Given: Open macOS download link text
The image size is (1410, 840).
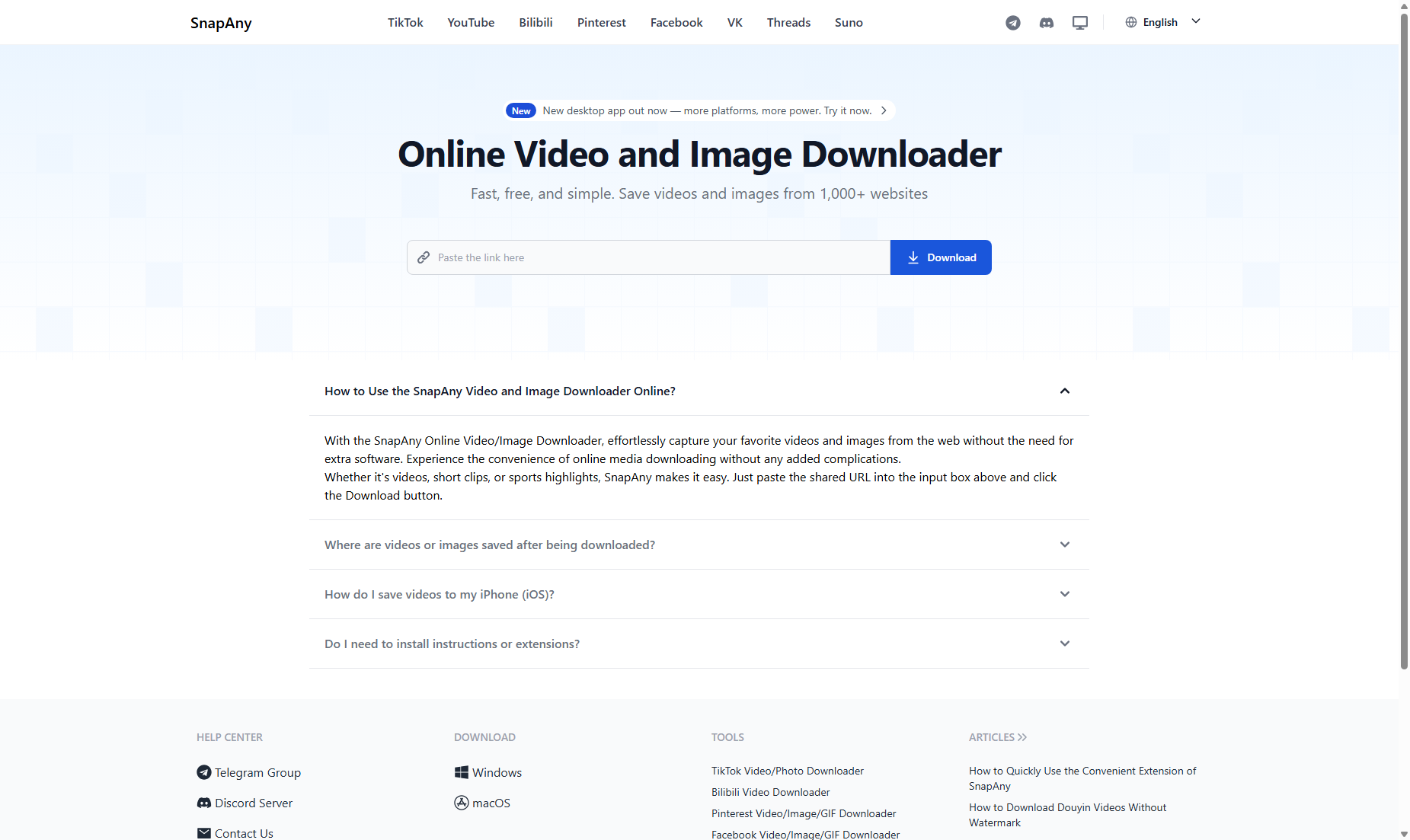Looking at the screenshot, I should point(491,803).
